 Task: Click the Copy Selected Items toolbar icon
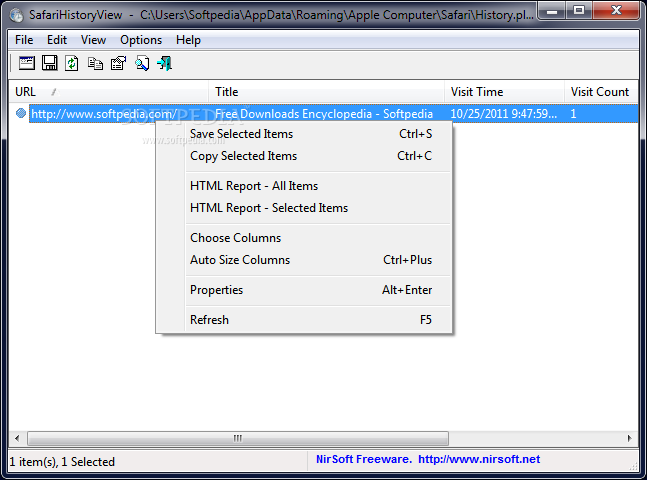tap(95, 64)
